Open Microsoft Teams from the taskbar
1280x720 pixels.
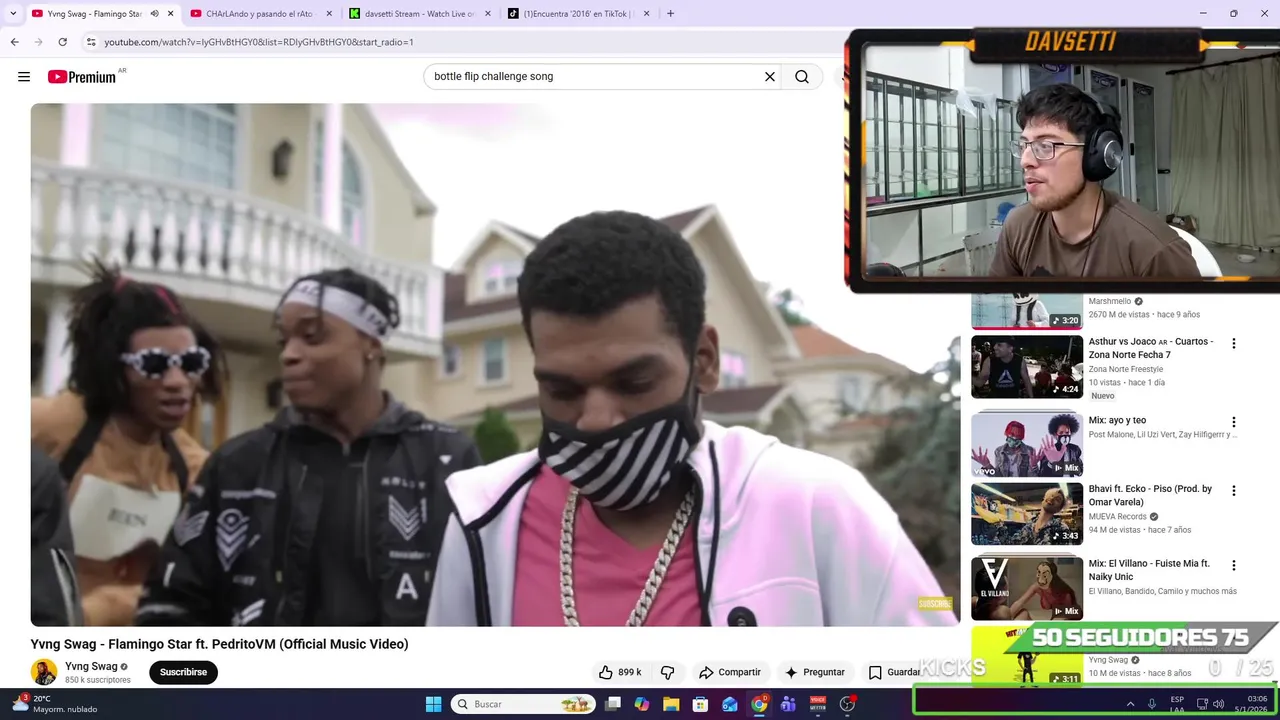788,704
